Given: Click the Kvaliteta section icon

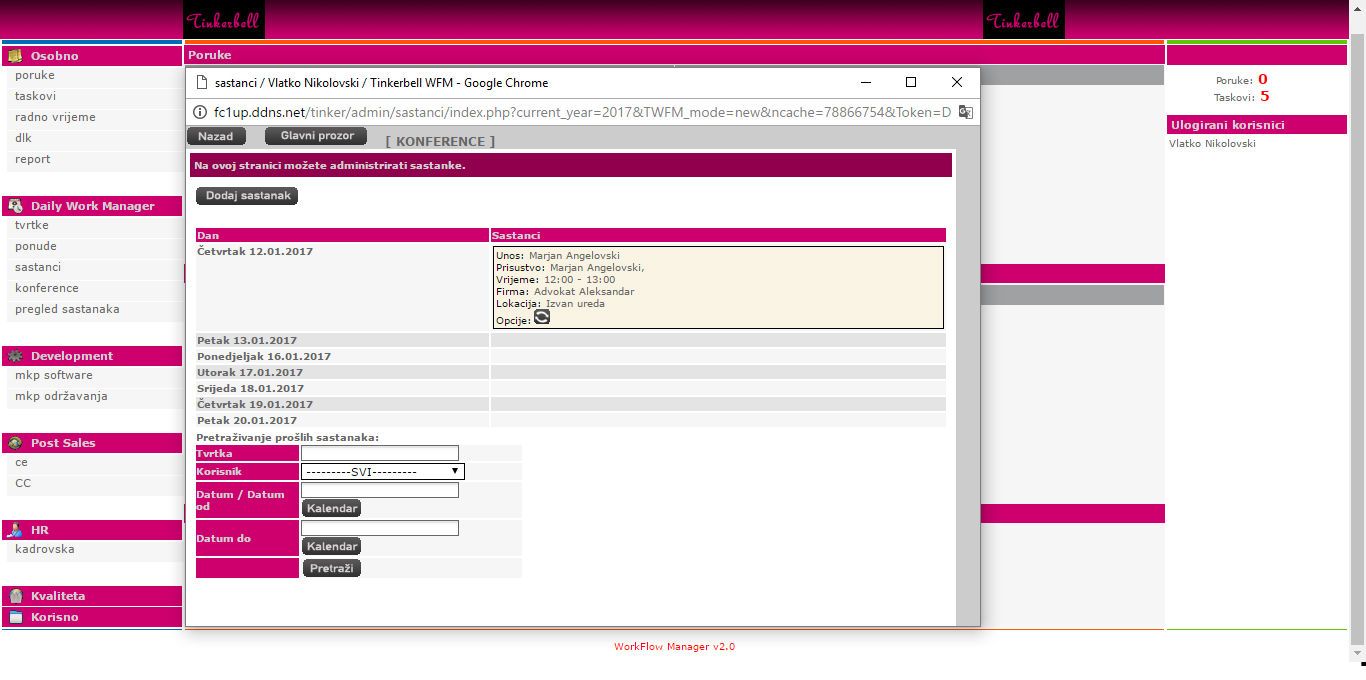Looking at the screenshot, I should [15, 596].
